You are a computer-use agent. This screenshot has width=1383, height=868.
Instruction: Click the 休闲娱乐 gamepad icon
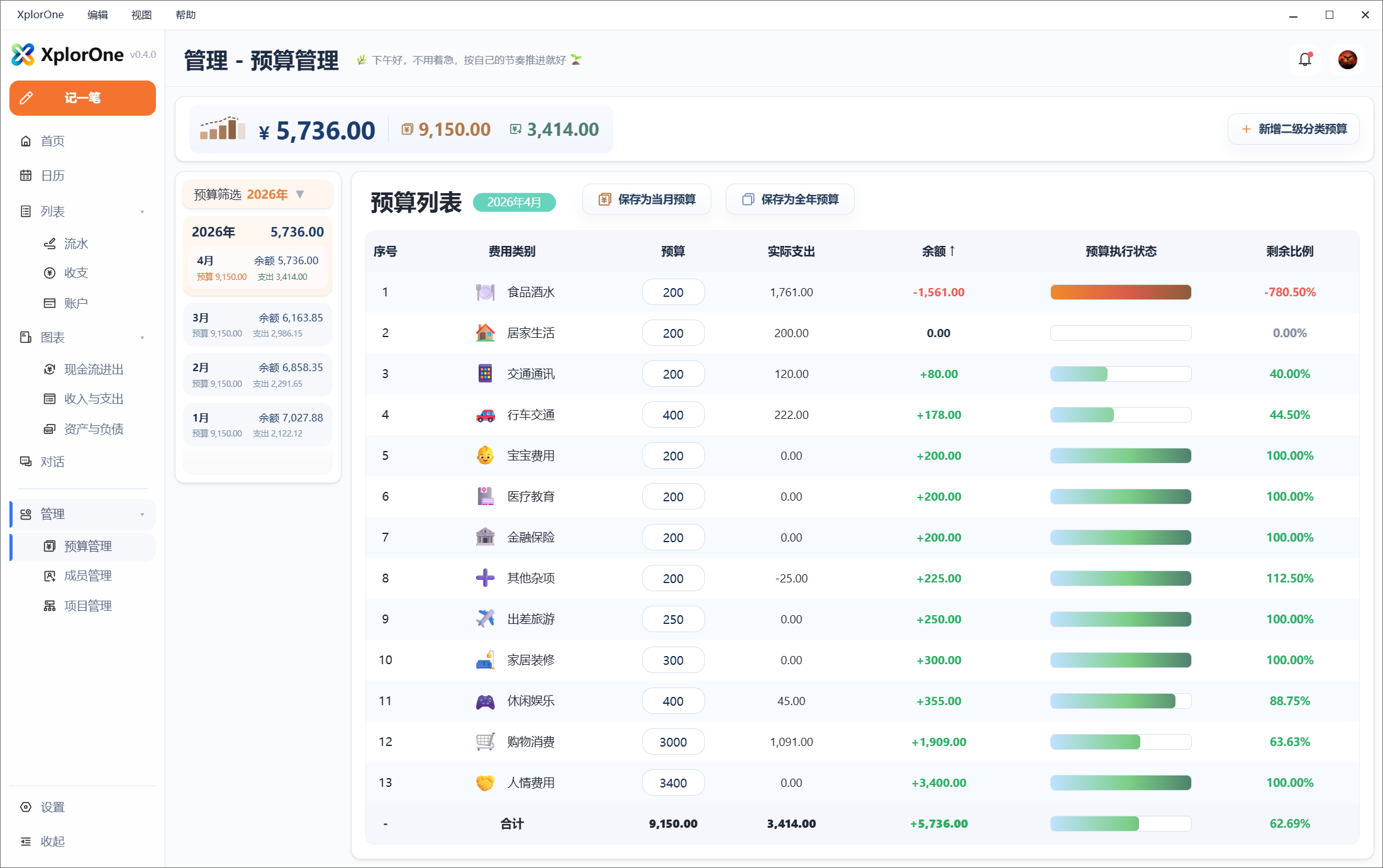tap(485, 701)
